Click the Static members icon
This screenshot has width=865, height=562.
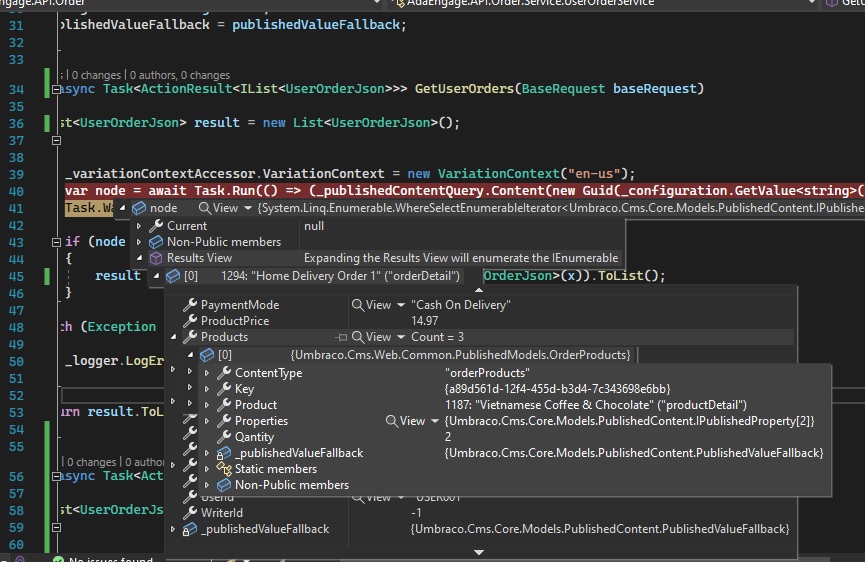tap(224, 469)
